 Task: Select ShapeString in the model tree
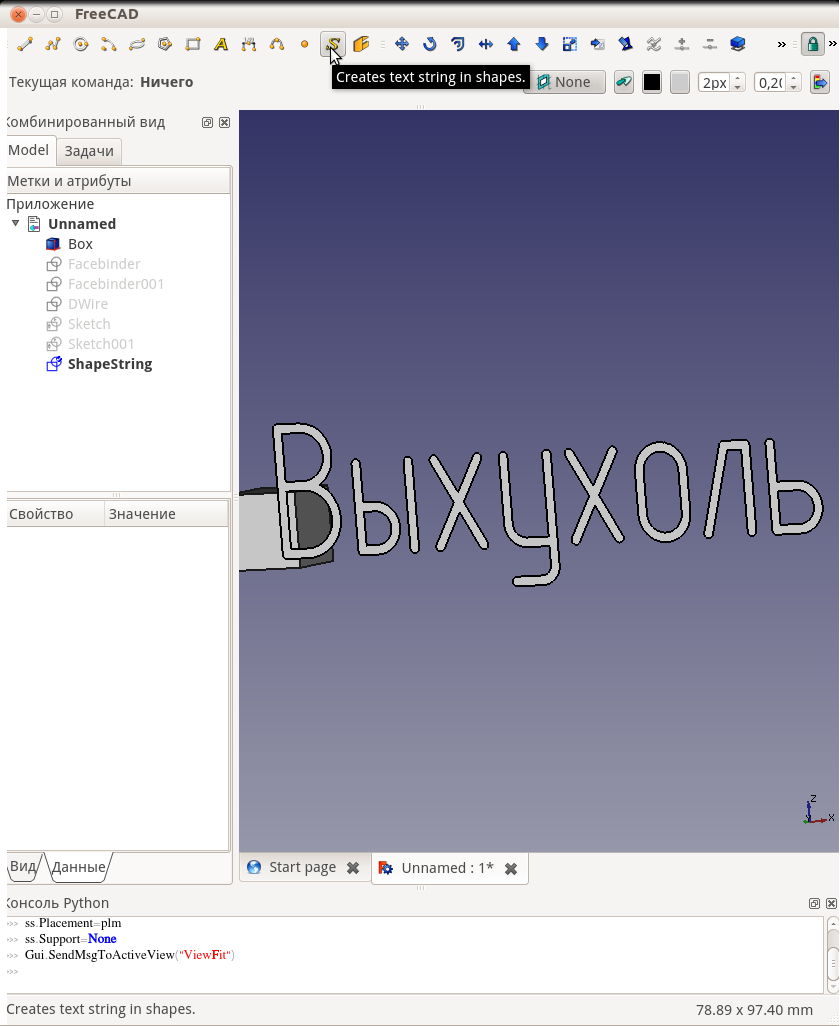point(109,364)
